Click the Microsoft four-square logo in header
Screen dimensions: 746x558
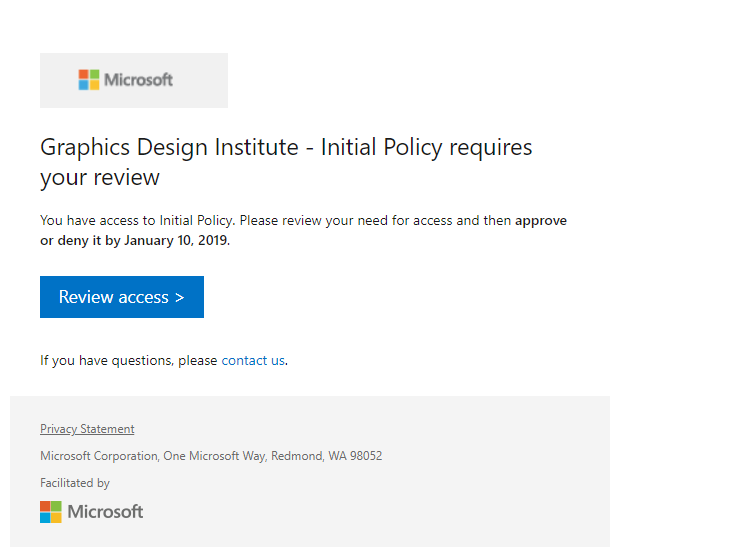pyautogui.click(x=89, y=80)
